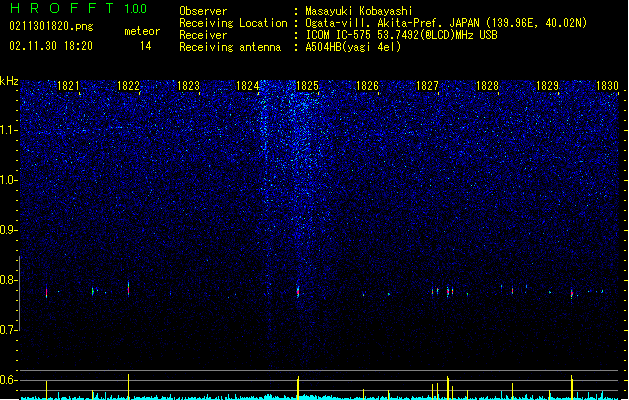Click the 1829 time axis label

coord(547,86)
